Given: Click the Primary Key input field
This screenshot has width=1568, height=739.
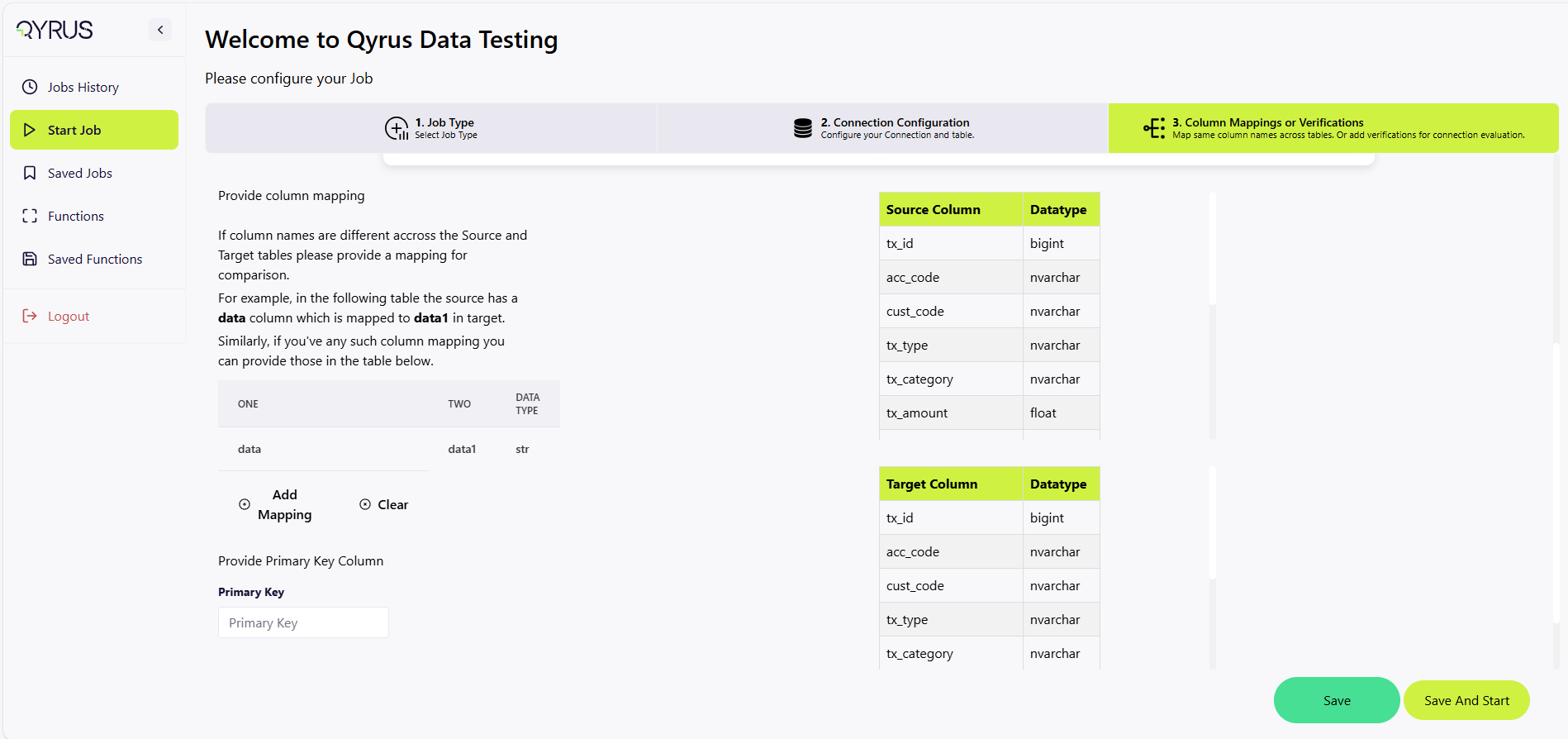Looking at the screenshot, I should (303, 622).
